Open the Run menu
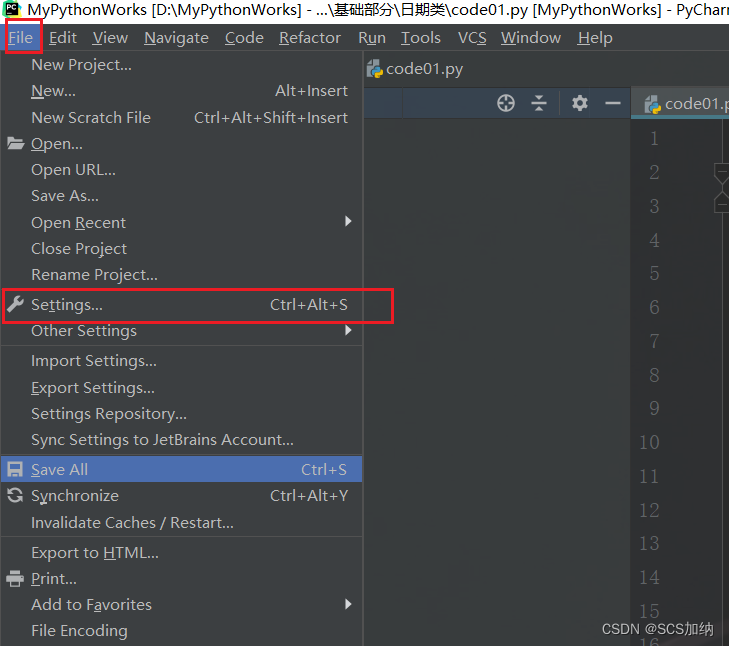 (x=372, y=38)
